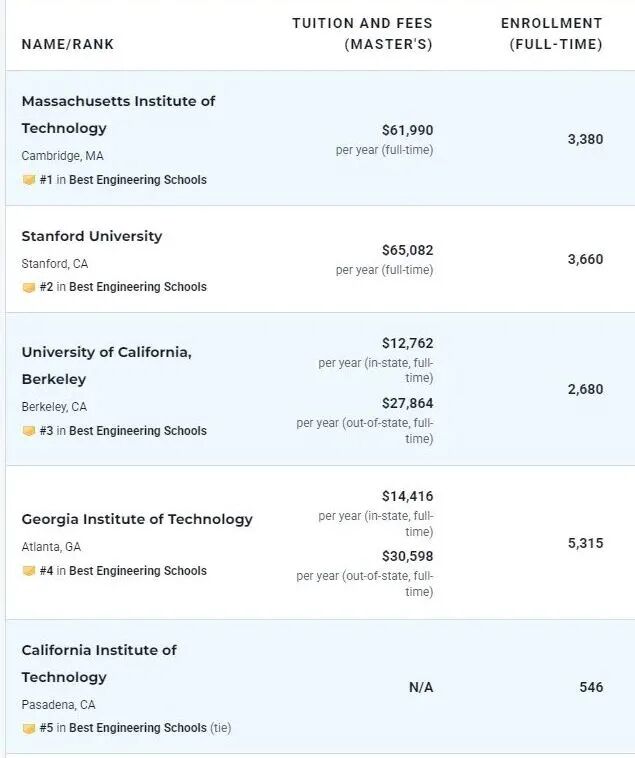
Task: Click Best Engineering Schools link under MIT
Action: [138, 180]
